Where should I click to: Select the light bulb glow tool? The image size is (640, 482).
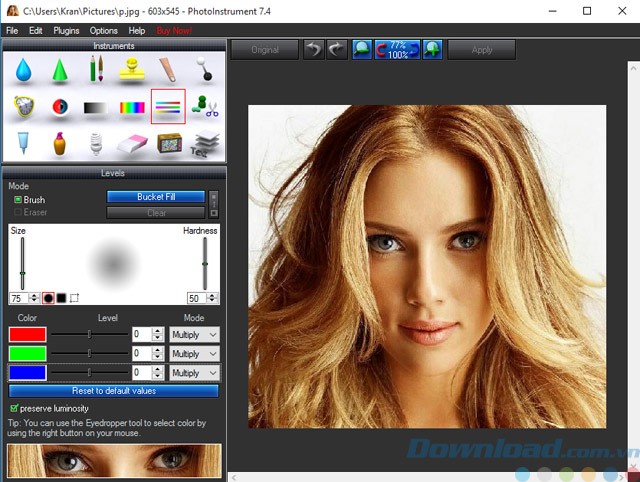pos(96,144)
